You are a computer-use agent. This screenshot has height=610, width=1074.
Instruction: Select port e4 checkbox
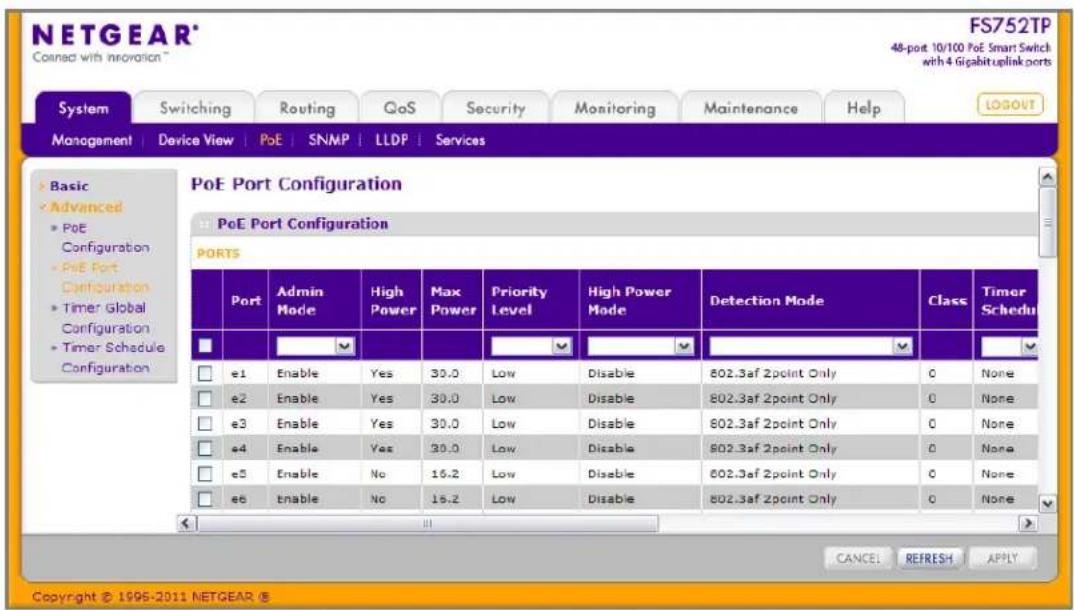coord(205,448)
